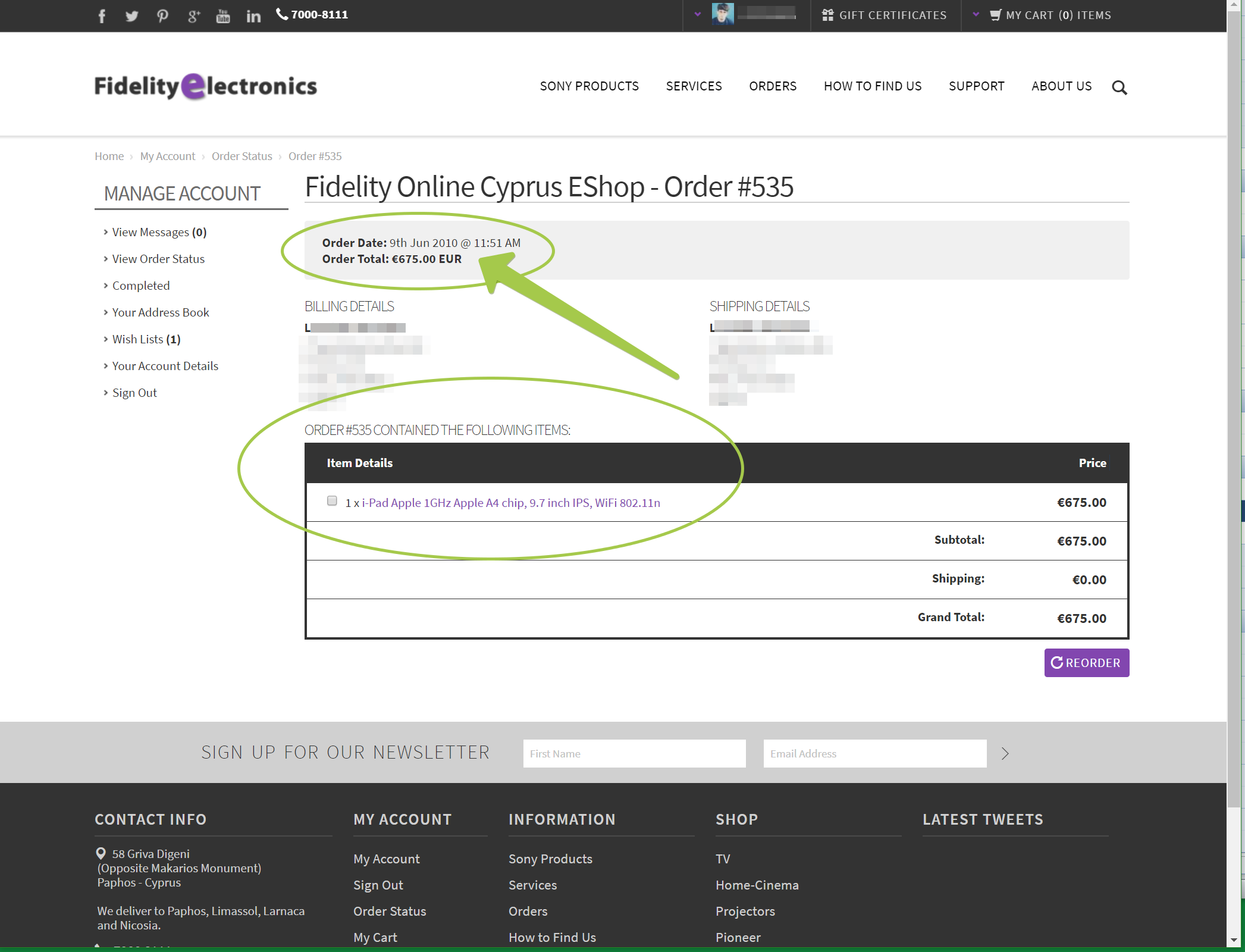Open View Order Status in sidebar
Screen dimensions: 1245x952
point(158,259)
